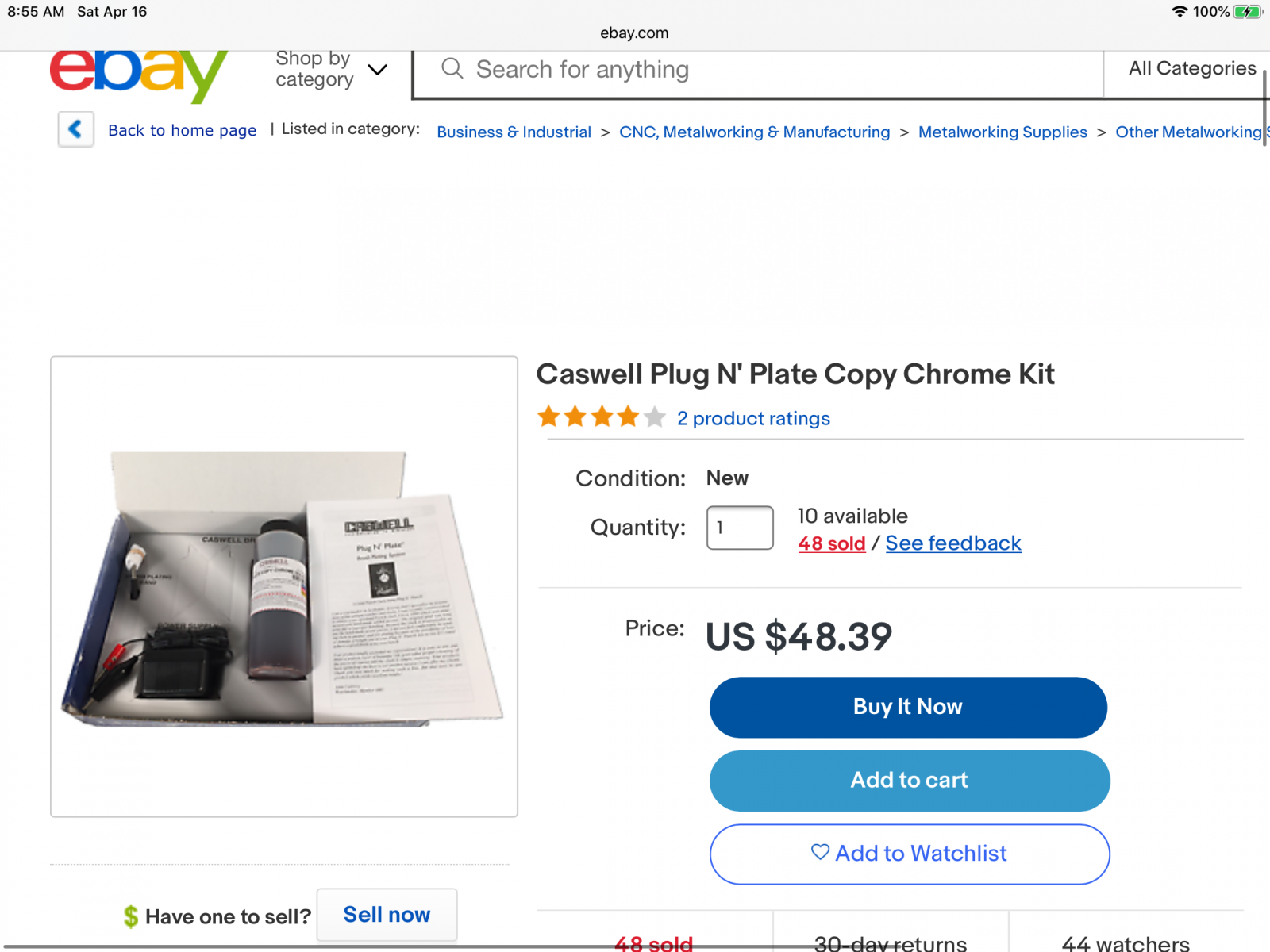
Task: Click the Add to cart button
Action: click(910, 781)
